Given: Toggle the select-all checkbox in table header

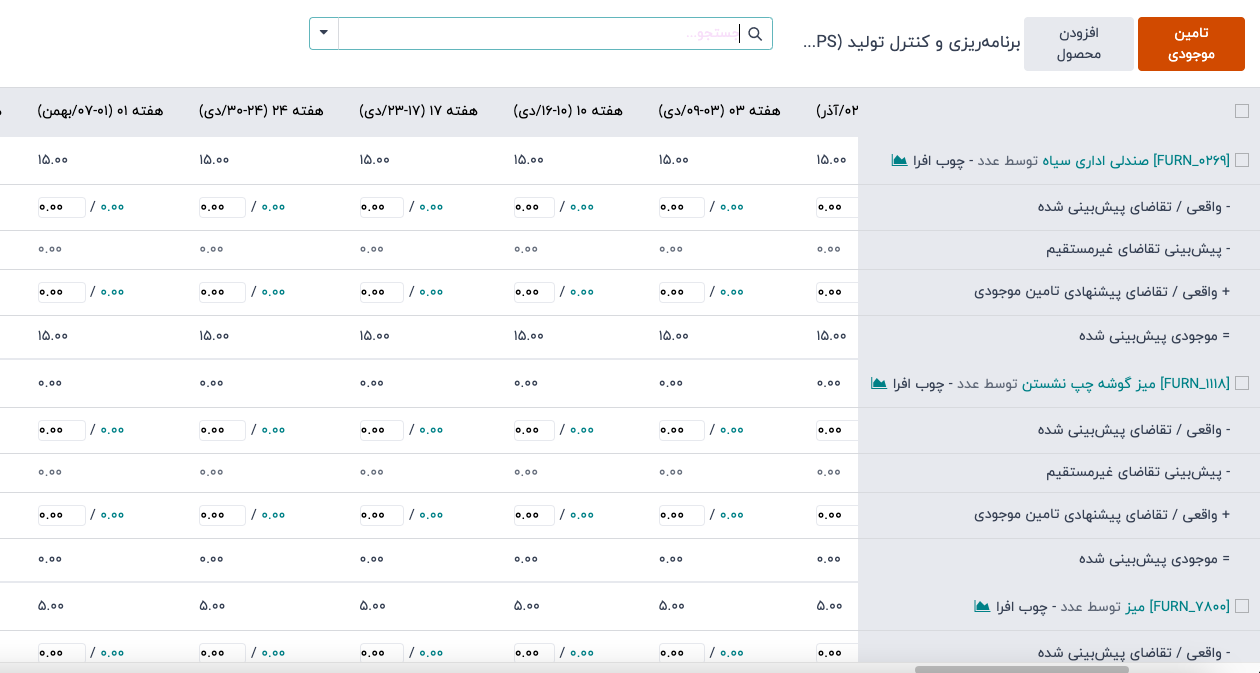Looking at the screenshot, I should [1242, 111].
